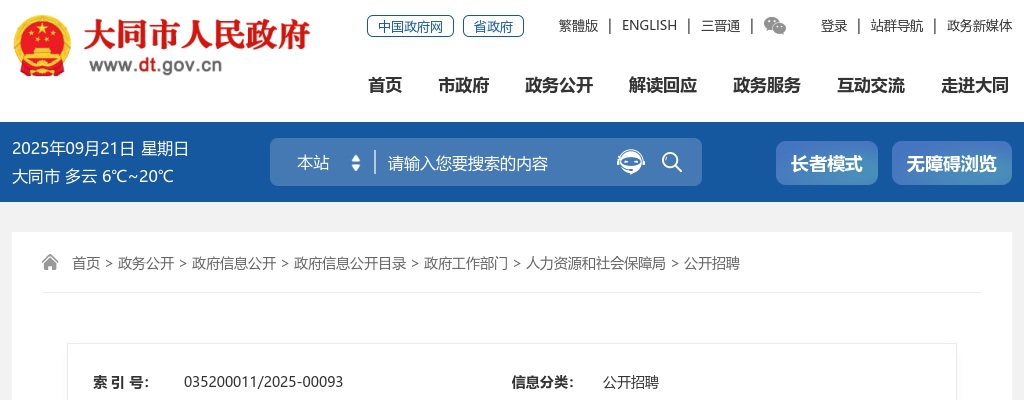Enable 长者模式 elder mode
The height and width of the screenshot is (400, 1024).
pos(827,163)
